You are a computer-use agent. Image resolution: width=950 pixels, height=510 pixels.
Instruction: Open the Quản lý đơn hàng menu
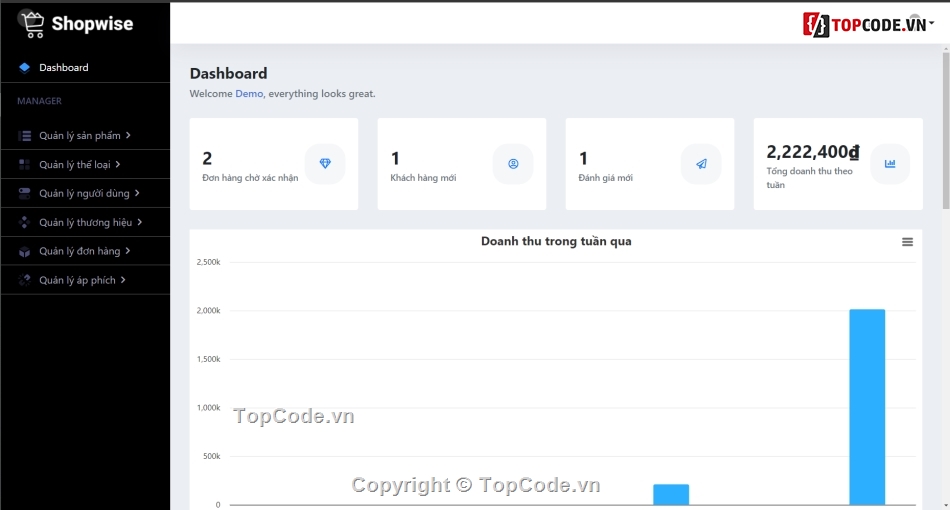[x=79, y=251]
